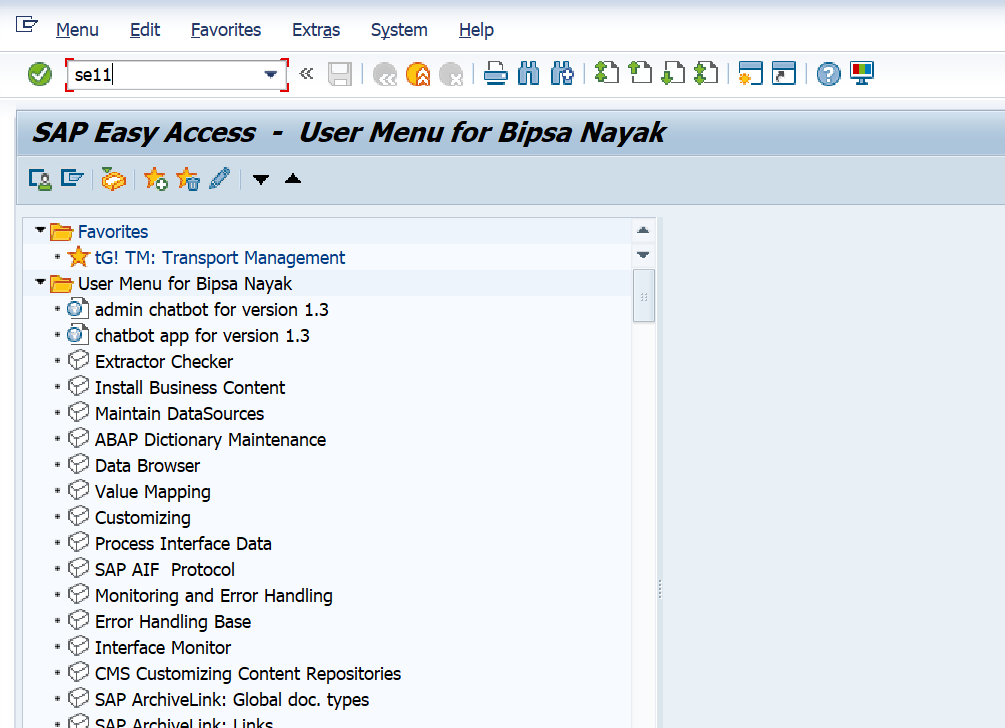Open the System menu
The image size is (1005, 728).
[398, 30]
